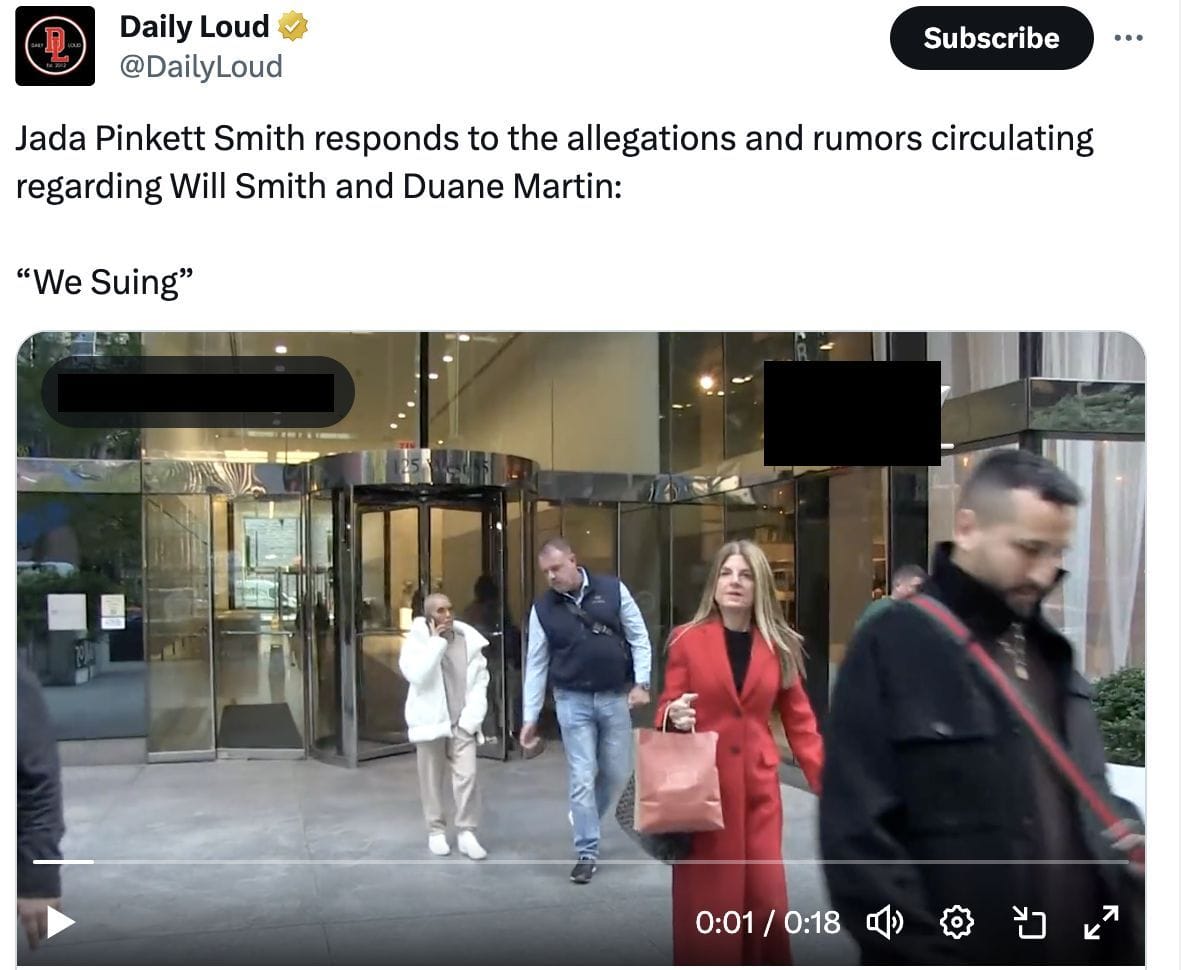Play the video

[60, 922]
